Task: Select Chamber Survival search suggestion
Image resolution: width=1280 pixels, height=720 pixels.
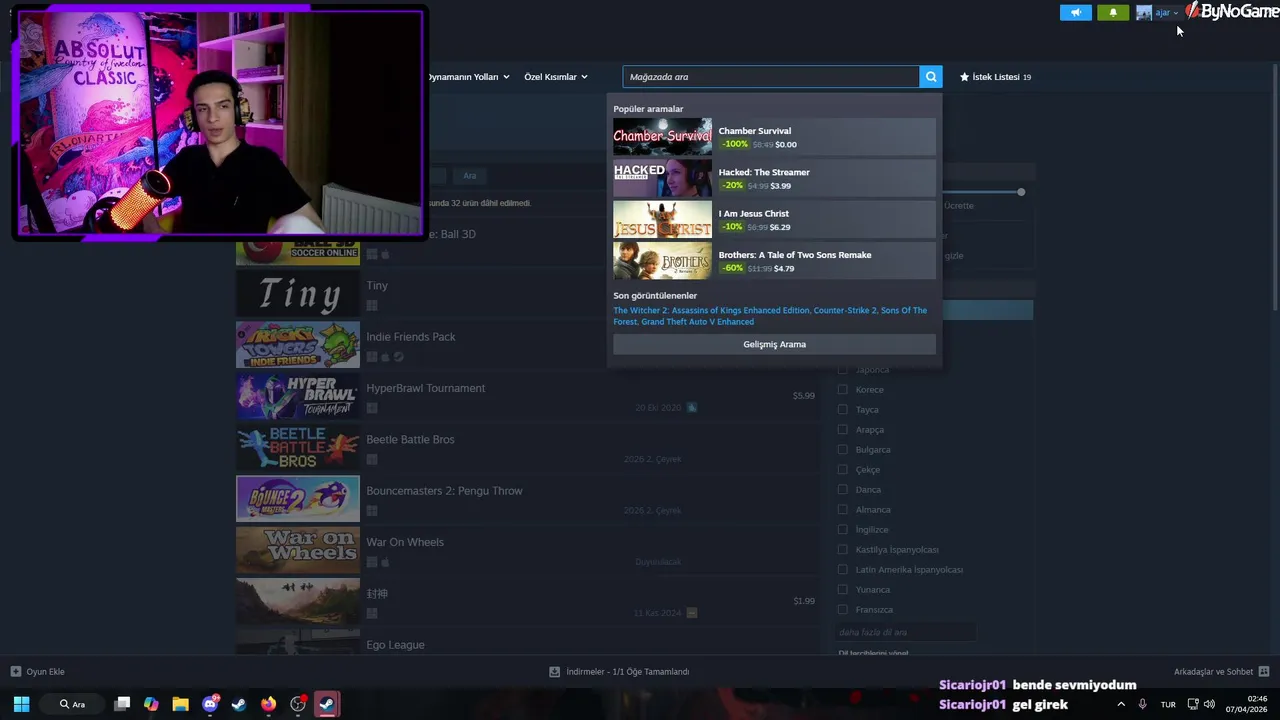Action: click(774, 137)
